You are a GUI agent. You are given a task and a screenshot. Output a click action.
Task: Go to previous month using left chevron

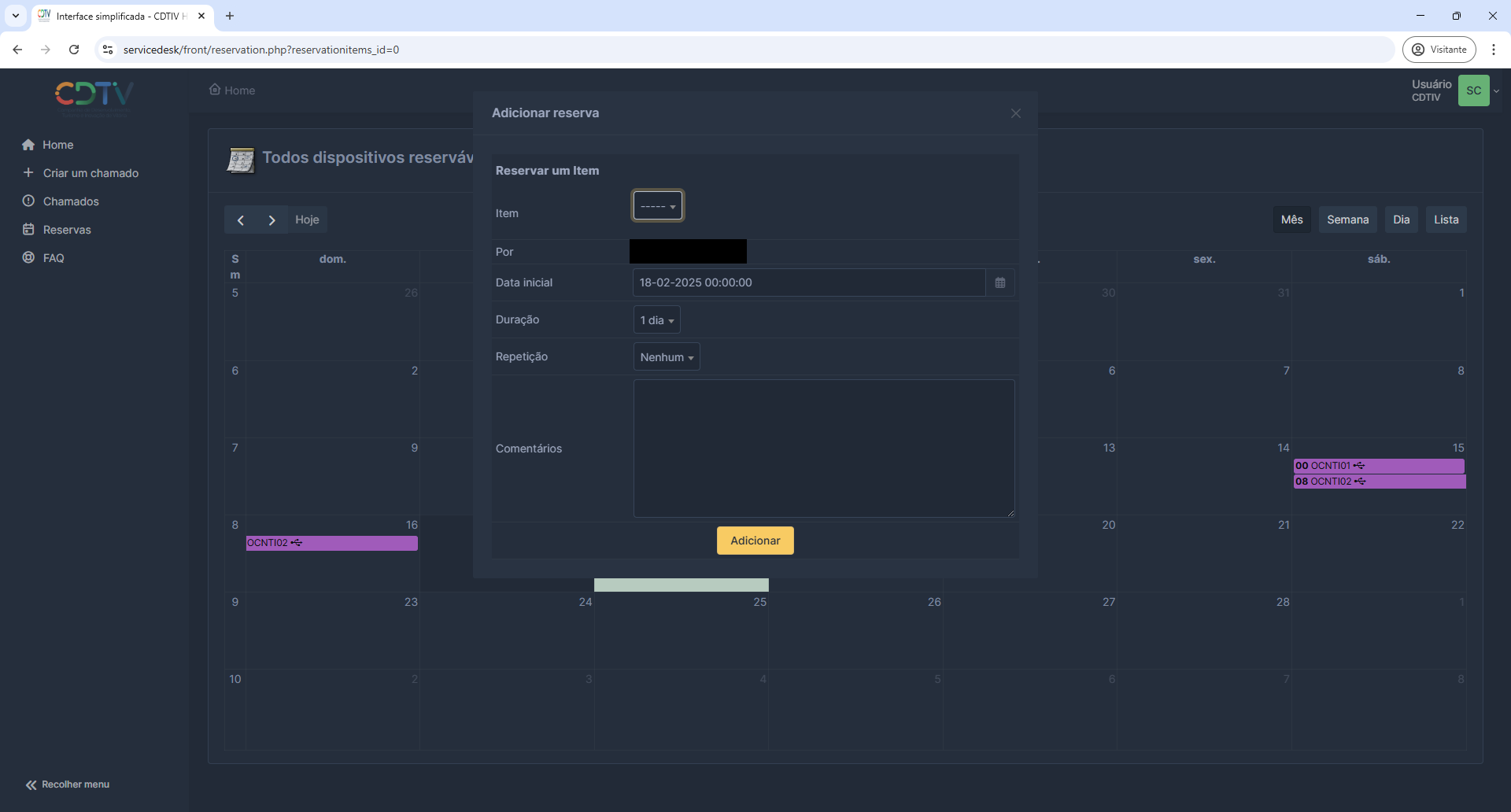click(241, 220)
